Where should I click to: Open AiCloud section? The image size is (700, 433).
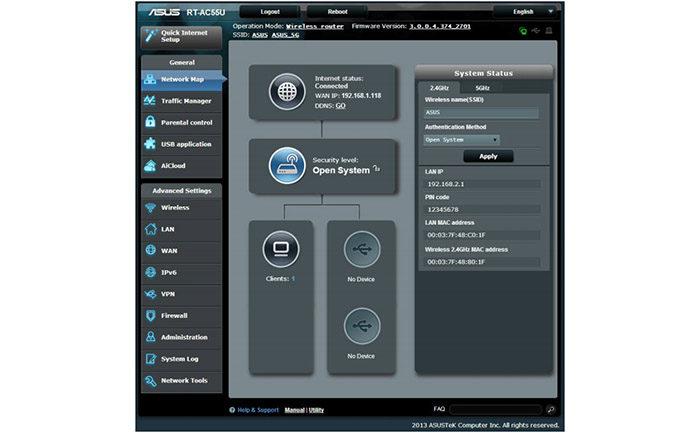coord(182,166)
